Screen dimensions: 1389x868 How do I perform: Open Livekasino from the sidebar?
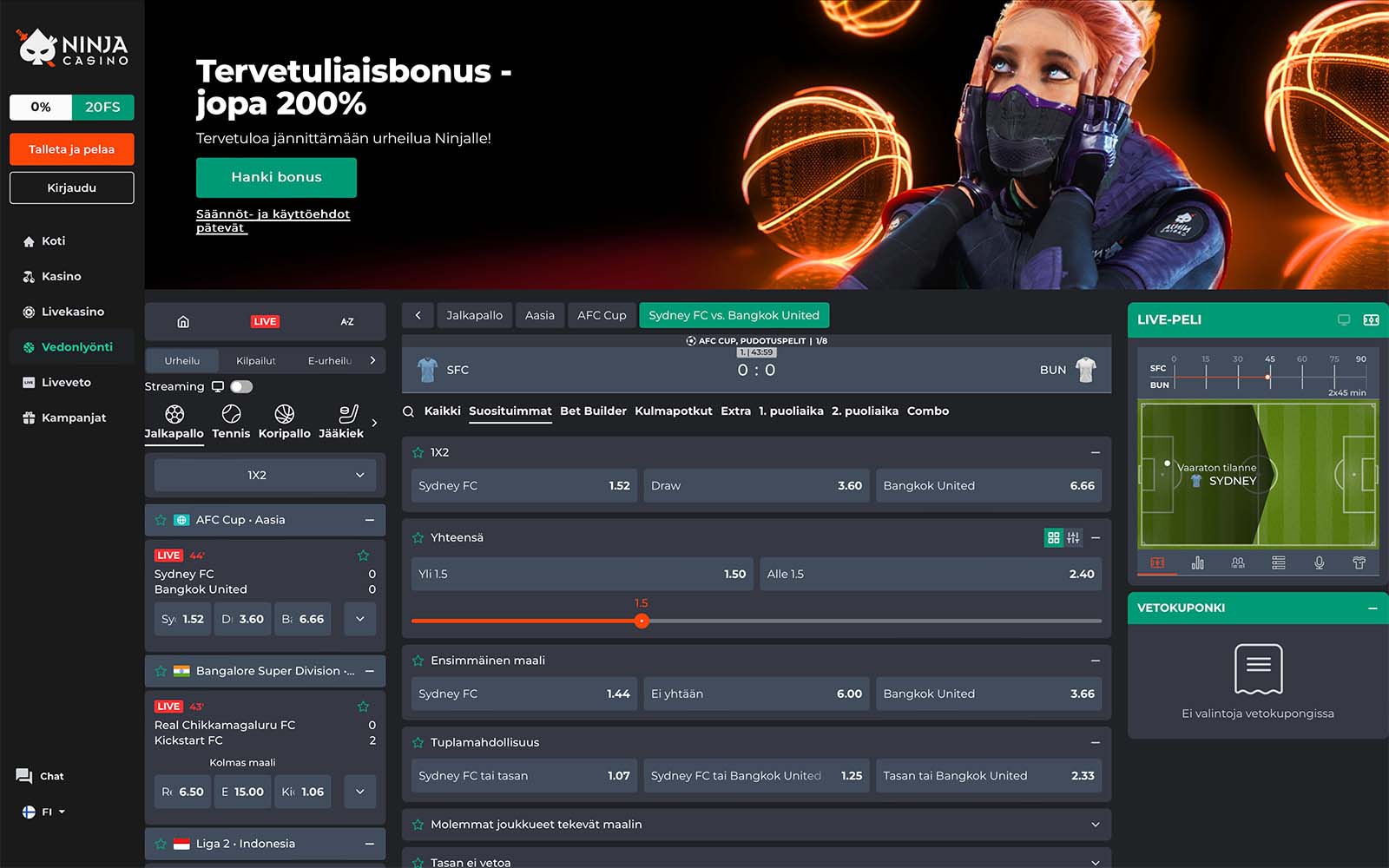[x=63, y=312]
